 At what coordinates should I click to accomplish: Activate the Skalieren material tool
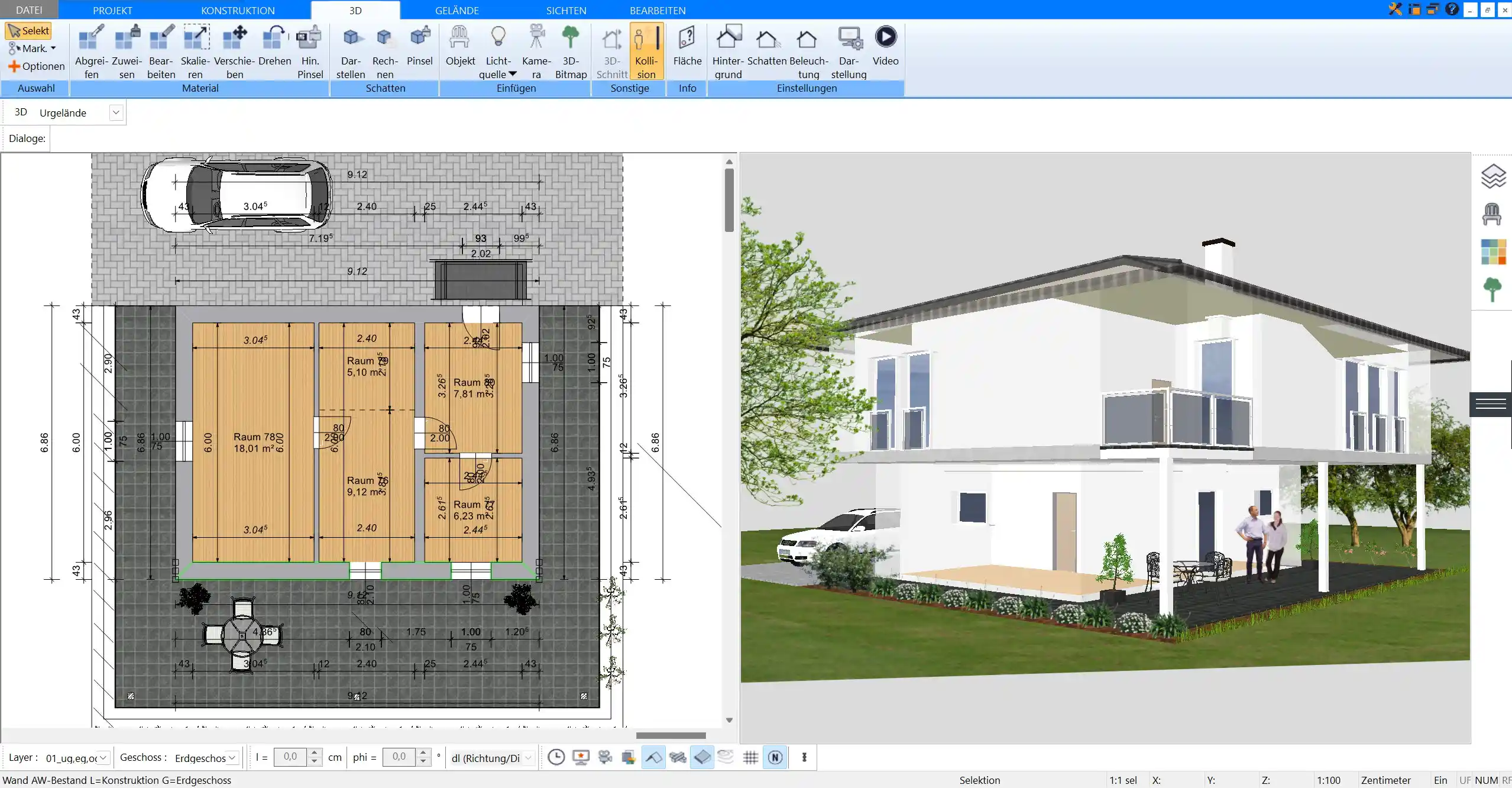coord(195,52)
